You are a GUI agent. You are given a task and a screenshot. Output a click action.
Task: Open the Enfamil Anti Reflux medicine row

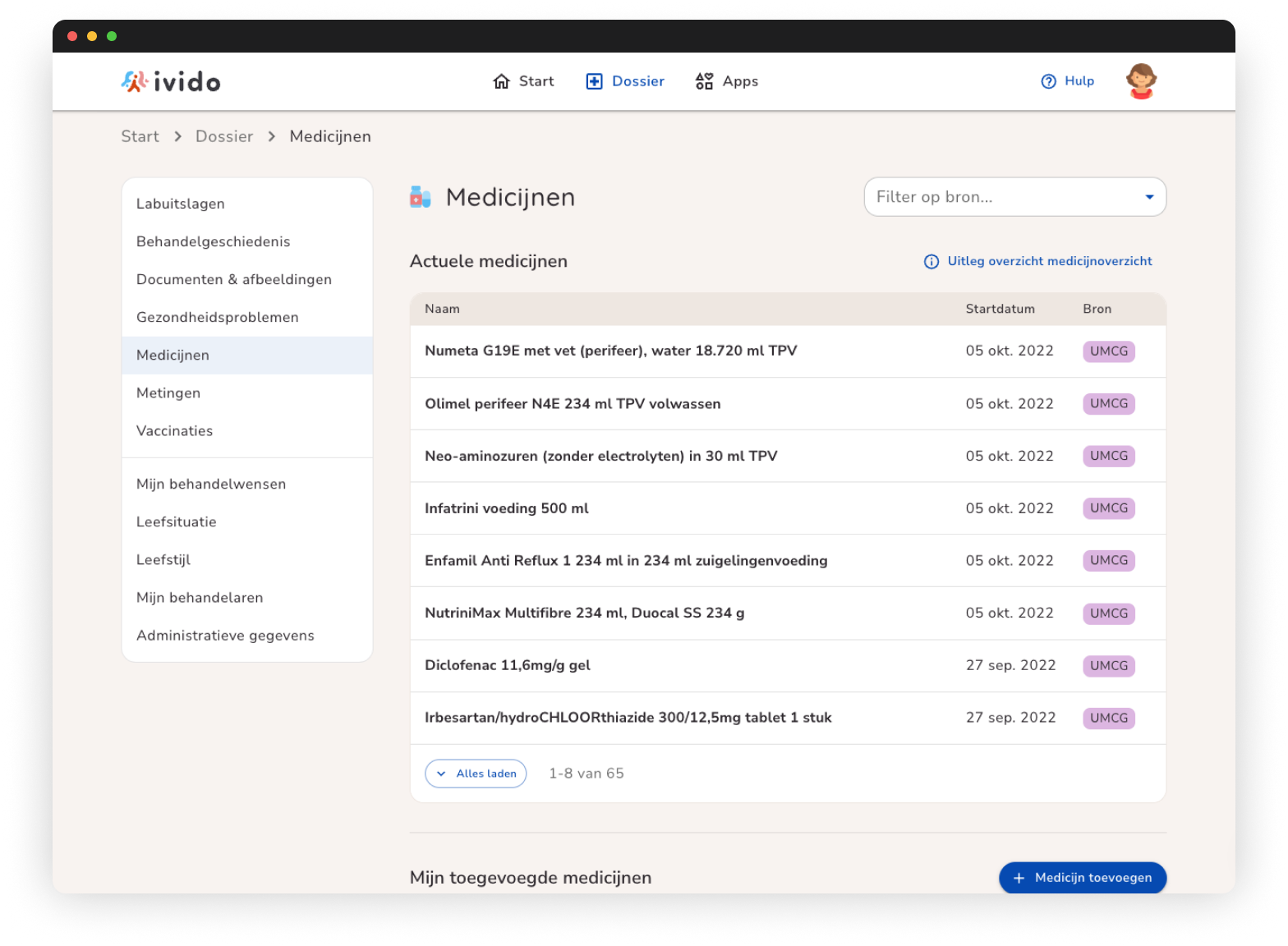tap(788, 561)
